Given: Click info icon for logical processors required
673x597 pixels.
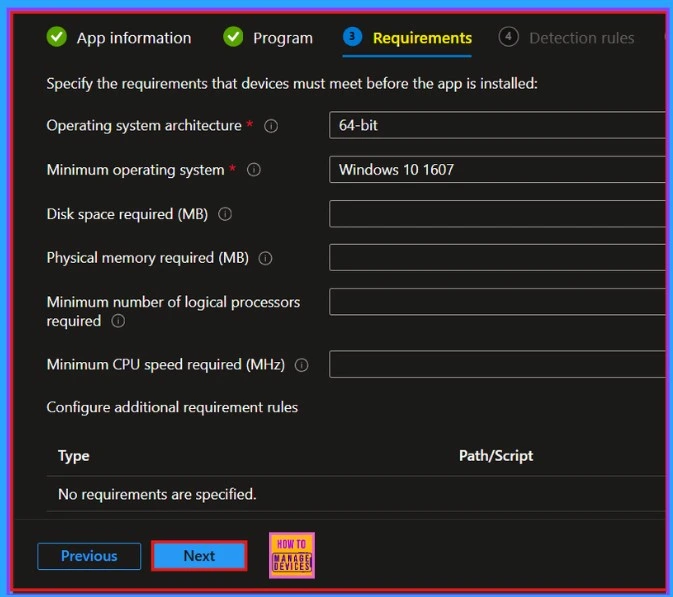Looking at the screenshot, I should point(118,321).
